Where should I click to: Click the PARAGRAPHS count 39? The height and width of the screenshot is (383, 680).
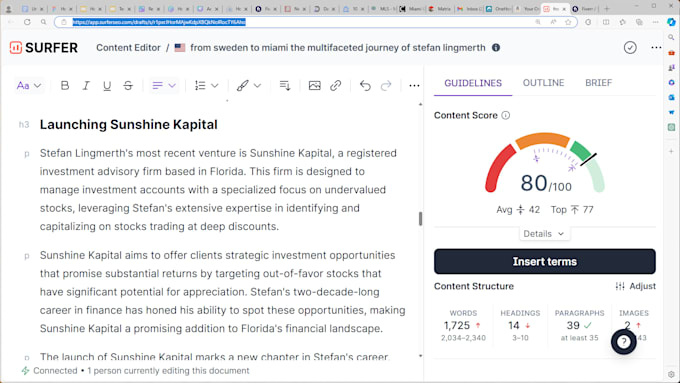573,325
